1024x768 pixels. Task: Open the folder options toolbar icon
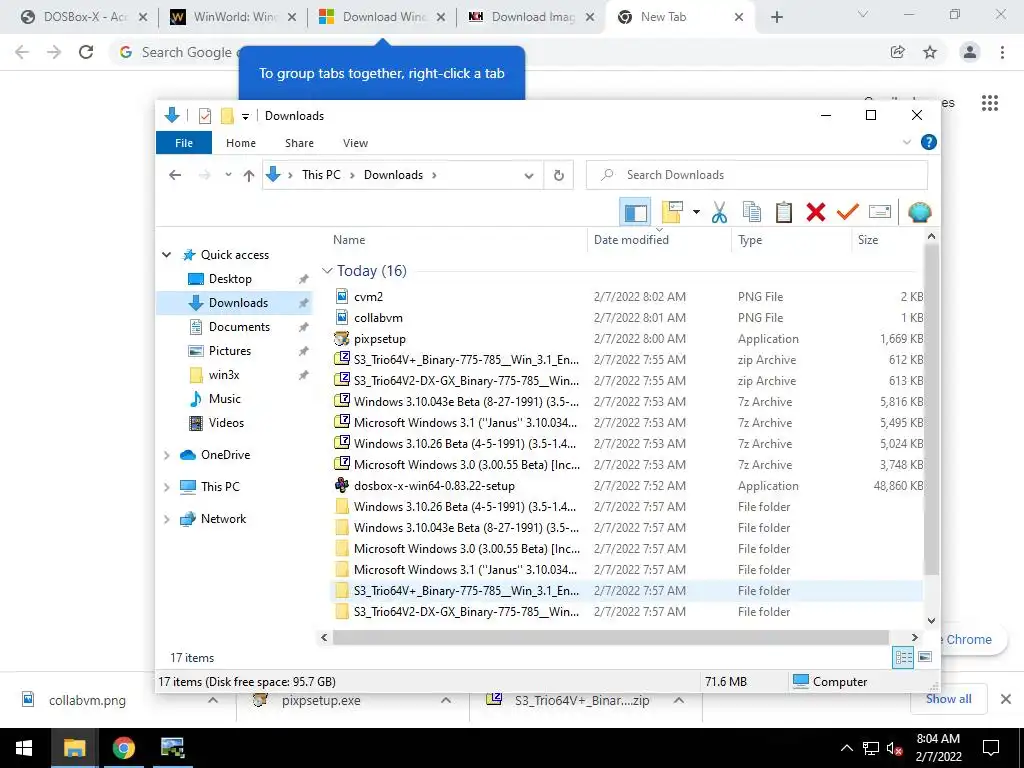click(x=671, y=212)
